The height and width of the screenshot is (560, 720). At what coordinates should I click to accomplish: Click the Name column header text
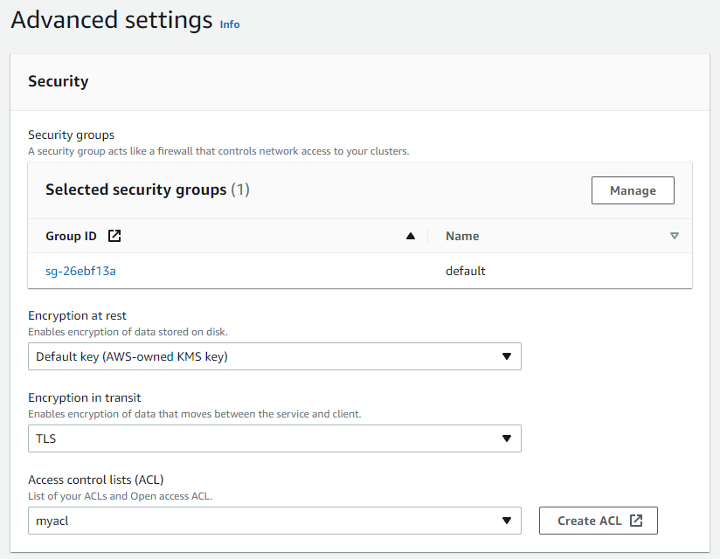tap(462, 236)
